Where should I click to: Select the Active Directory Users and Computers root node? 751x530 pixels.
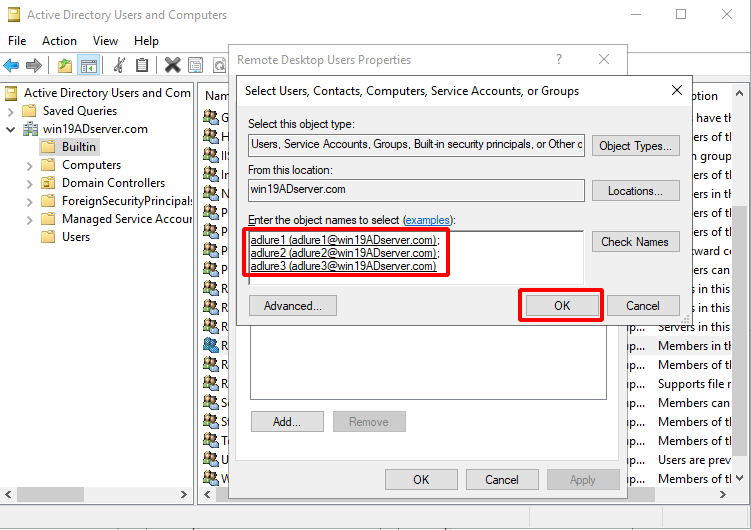point(107,92)
